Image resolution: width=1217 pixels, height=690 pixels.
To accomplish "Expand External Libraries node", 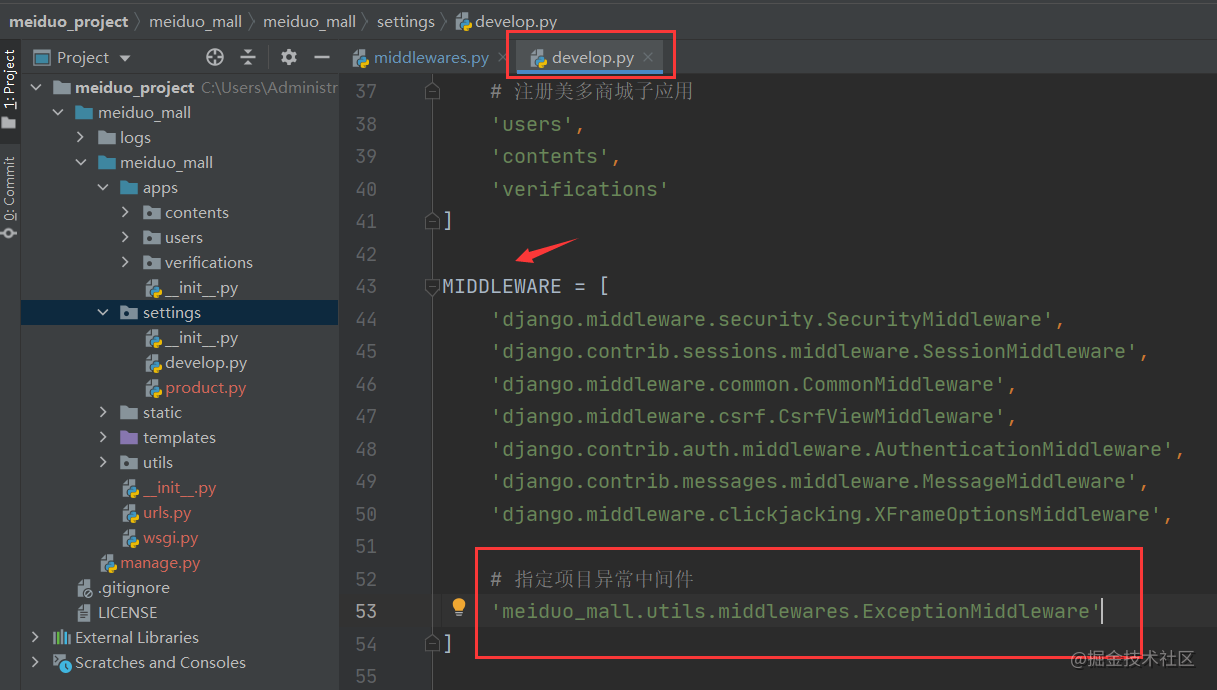I will [x=37, y=638].
